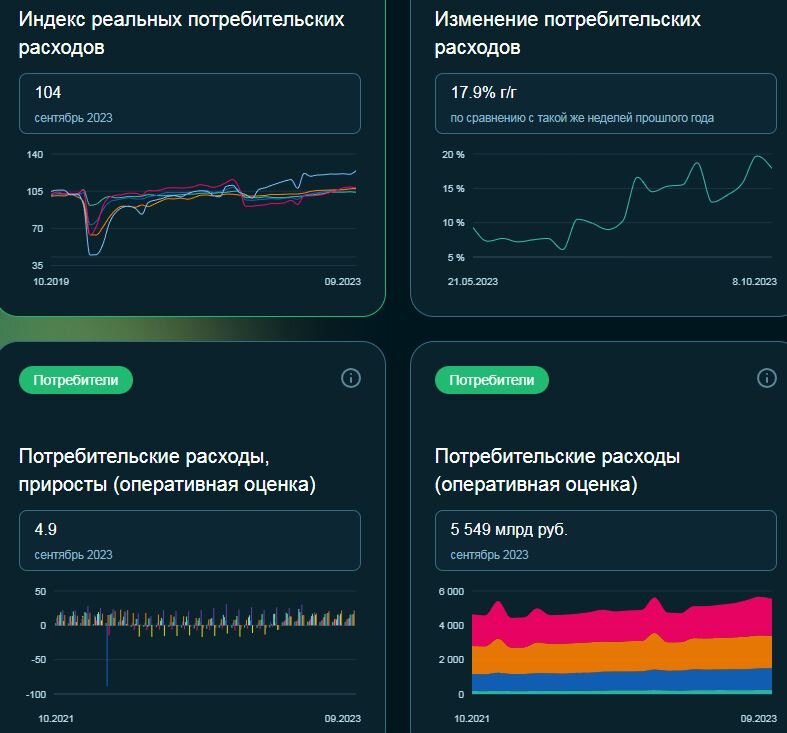Image resolution: width=787 pixels, height=733 pixels.
Task: Click the 20 % axis label
Action: [453, 155]
